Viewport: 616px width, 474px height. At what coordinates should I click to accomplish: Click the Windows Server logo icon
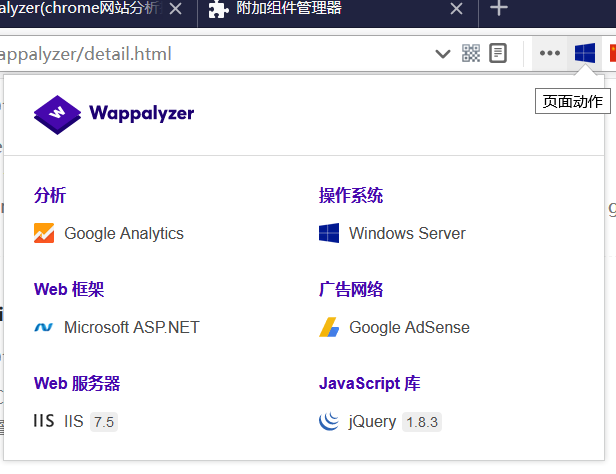click(329, 233)
